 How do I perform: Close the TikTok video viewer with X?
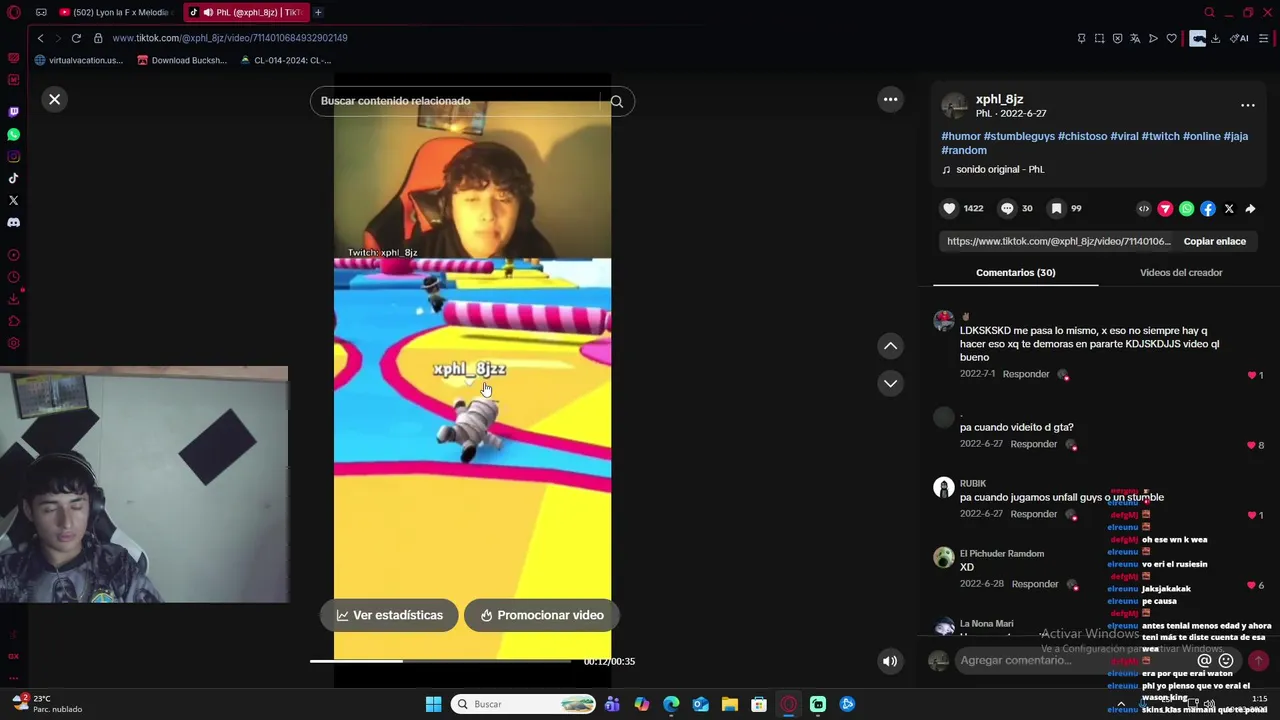tap(55, 99)
